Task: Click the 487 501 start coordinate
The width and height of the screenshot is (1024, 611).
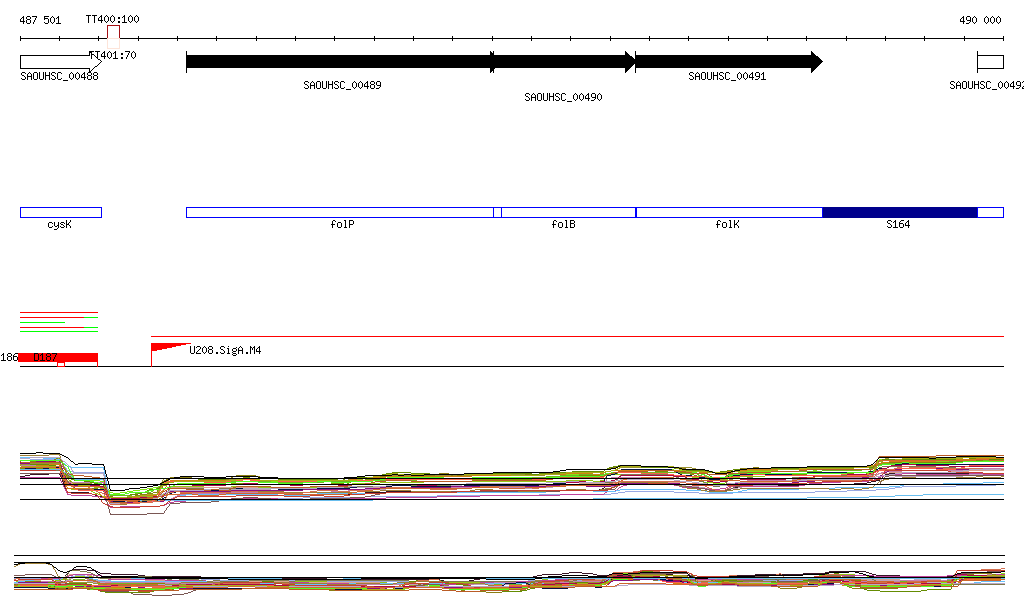Action: pos(40,20)
